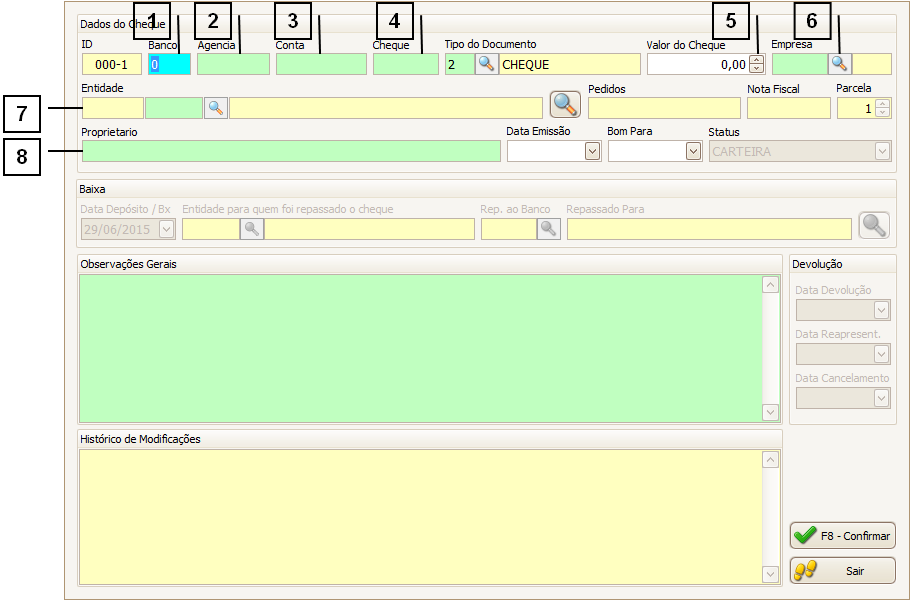The image size is (910, 600).
Task: Click the repassado entity search magnifier icon
Action: [x=251, y=229]
